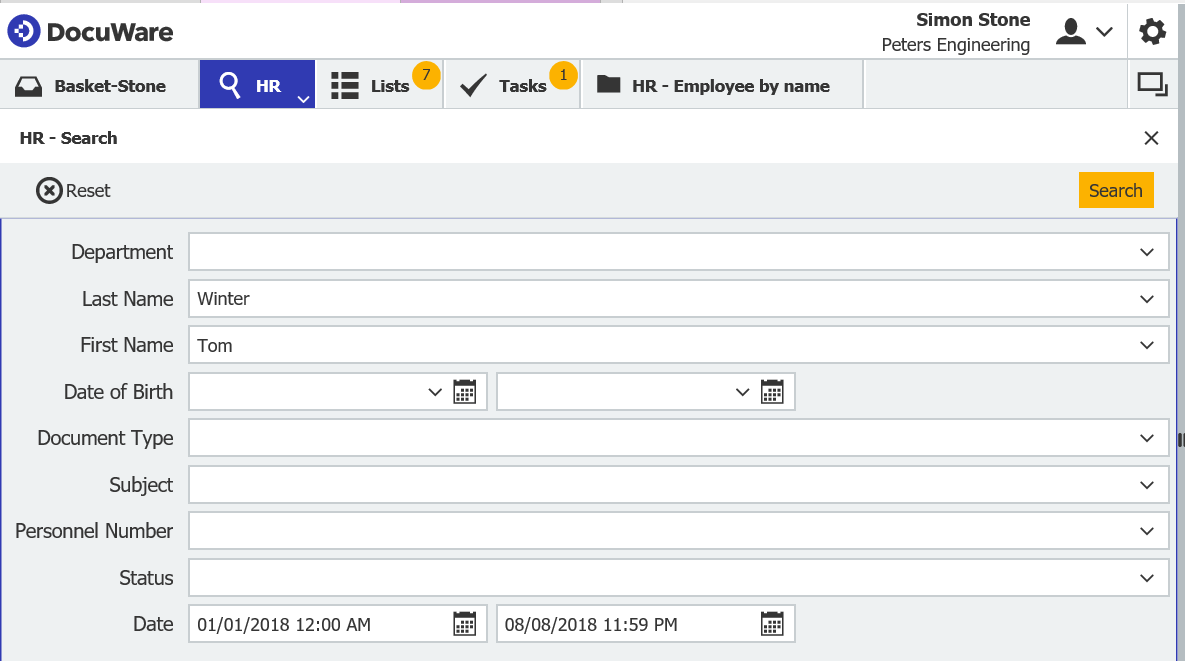Click the Last Name field containing Winter
Screen dimensions: 1185x661
pos(600,298)
